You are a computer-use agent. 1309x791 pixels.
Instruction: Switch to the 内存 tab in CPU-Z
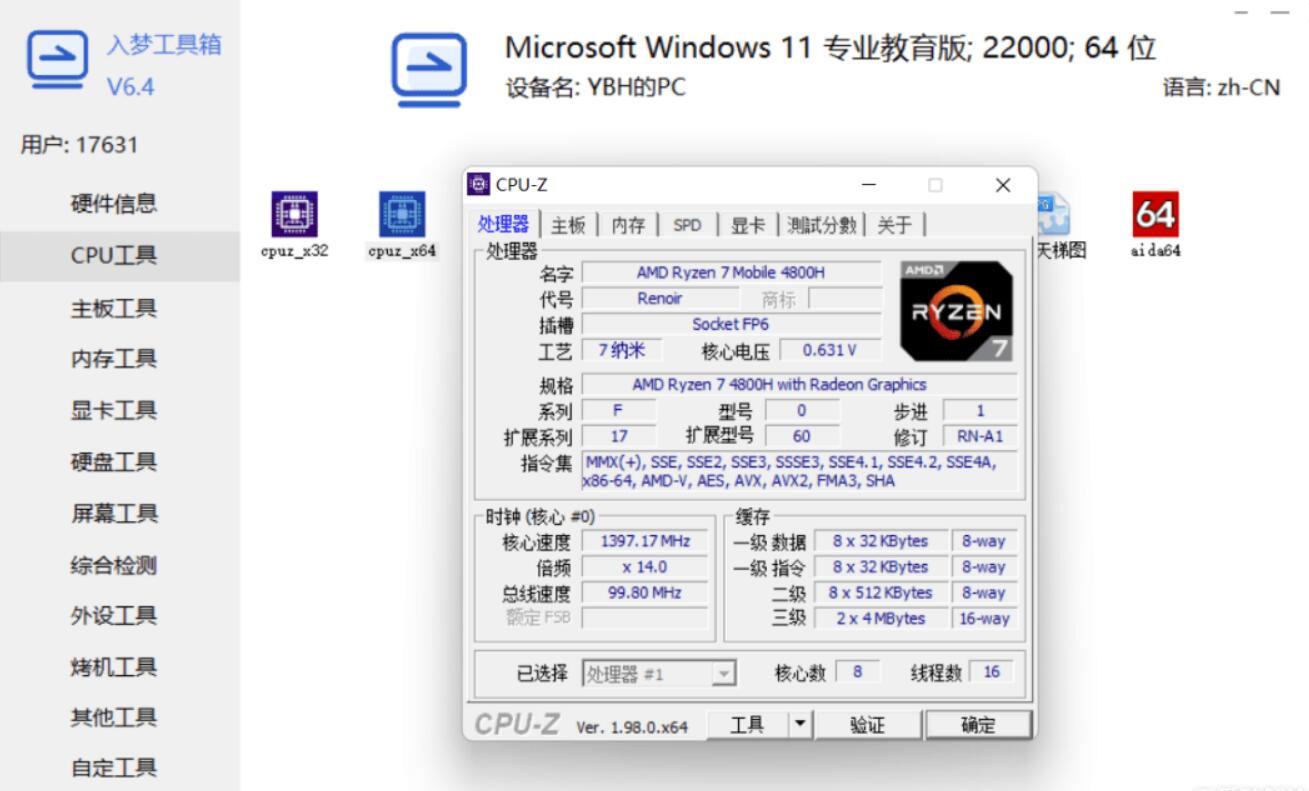(628, 225)
